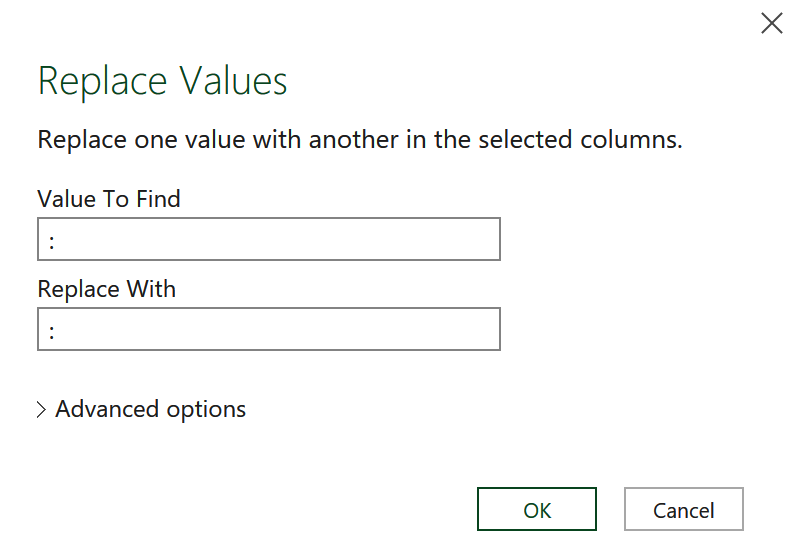This screenshot has width=793, height=543.
Task: Select the colon character in Value To Find
Action: (51, 242)
